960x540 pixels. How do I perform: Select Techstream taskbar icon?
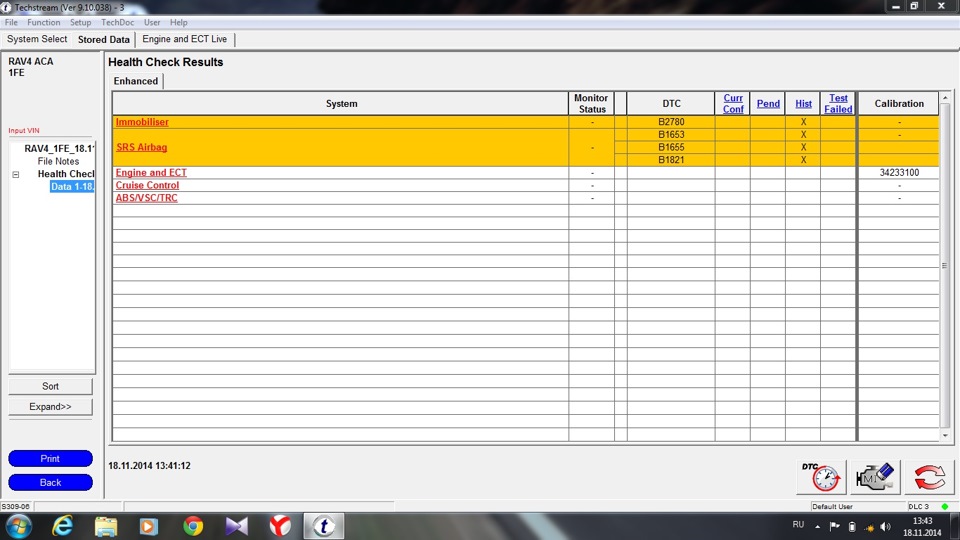[323, 526]
